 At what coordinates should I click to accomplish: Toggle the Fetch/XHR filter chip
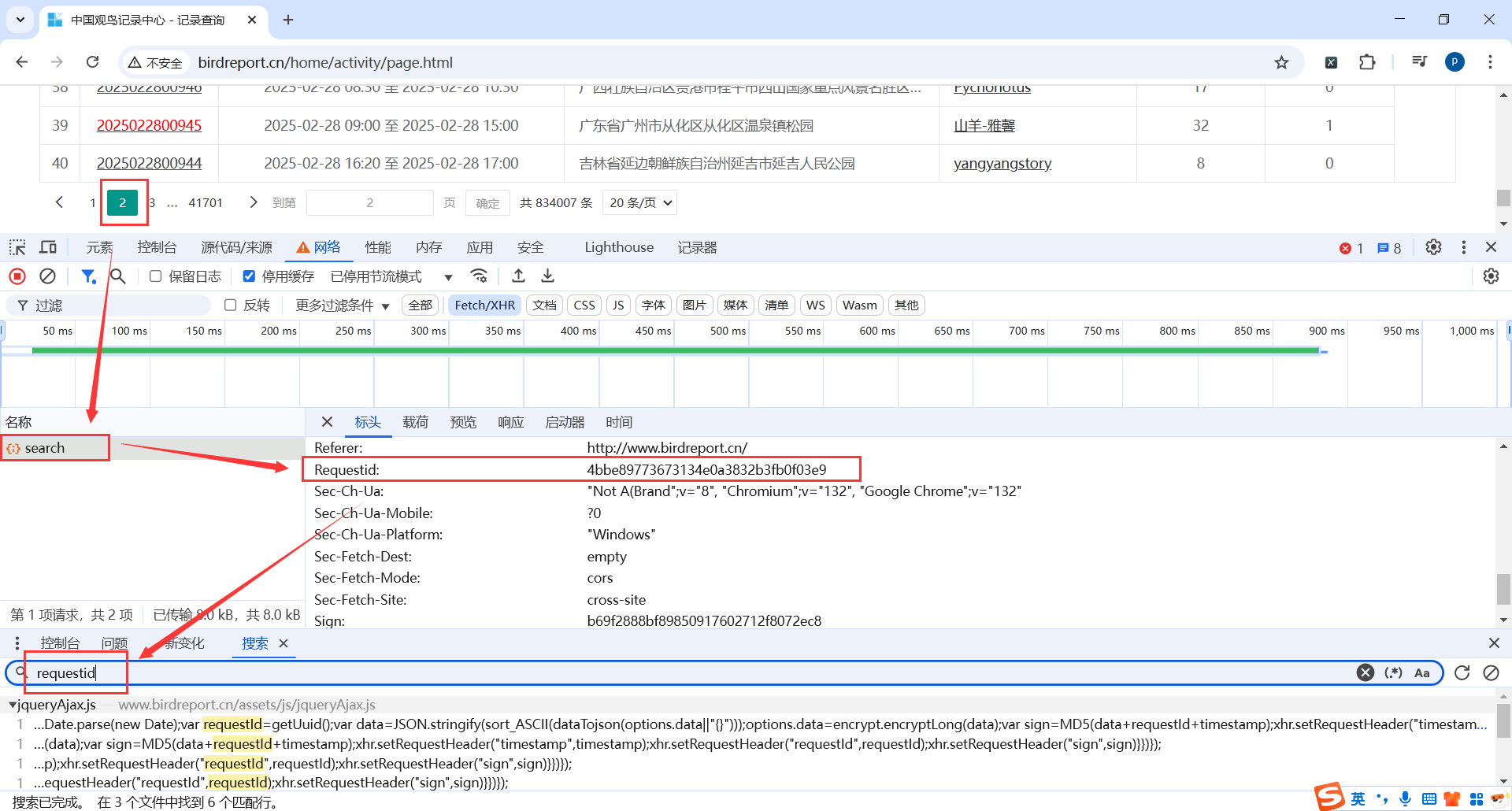pyautogui.click(x=485, y=306)
